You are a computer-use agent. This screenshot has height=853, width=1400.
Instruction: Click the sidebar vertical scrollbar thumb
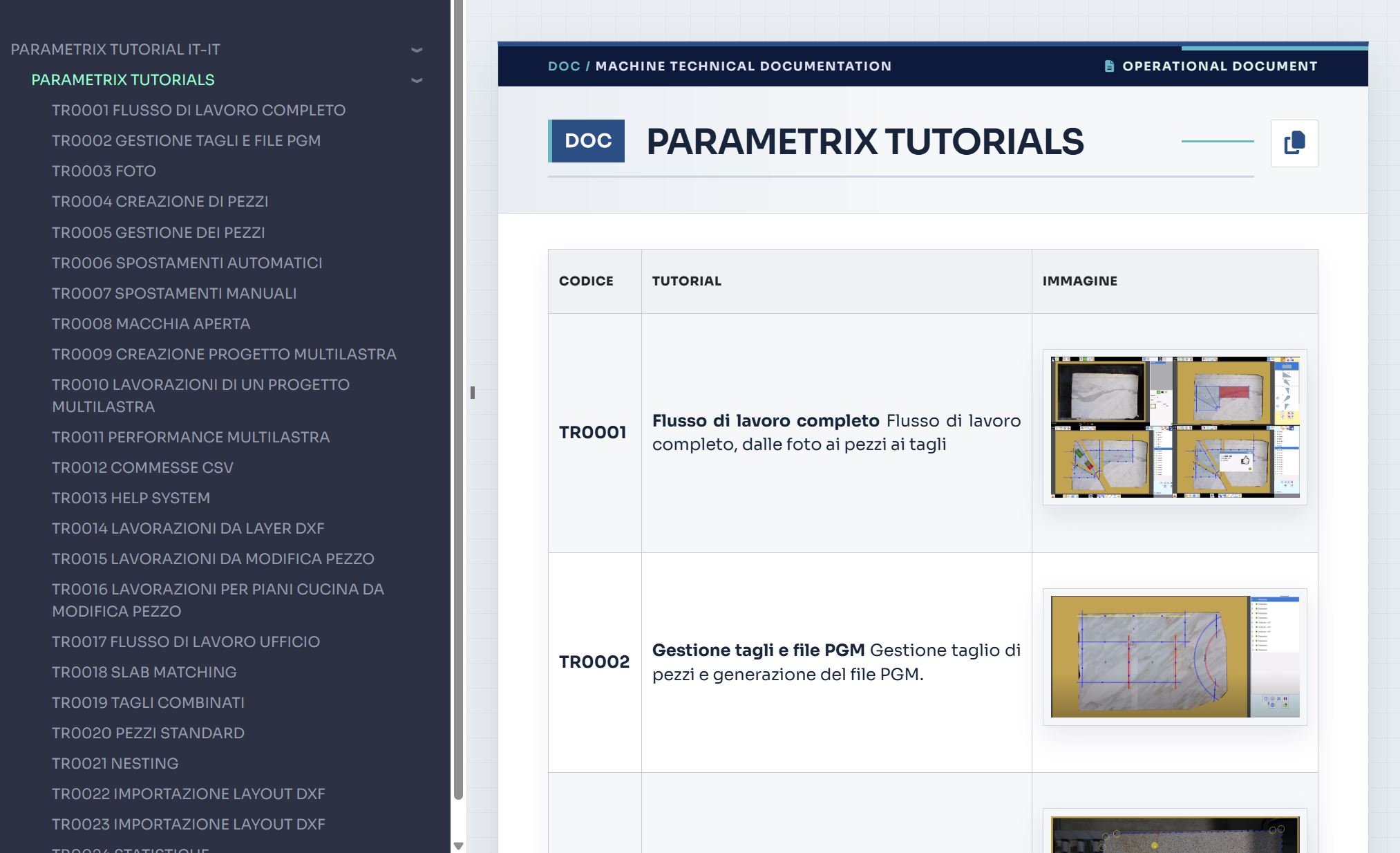point(457,400)
